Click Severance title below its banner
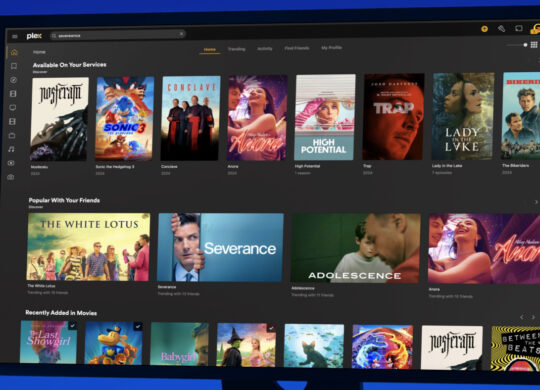This screenshot has height=390, width=540. (x=167, y=287)
